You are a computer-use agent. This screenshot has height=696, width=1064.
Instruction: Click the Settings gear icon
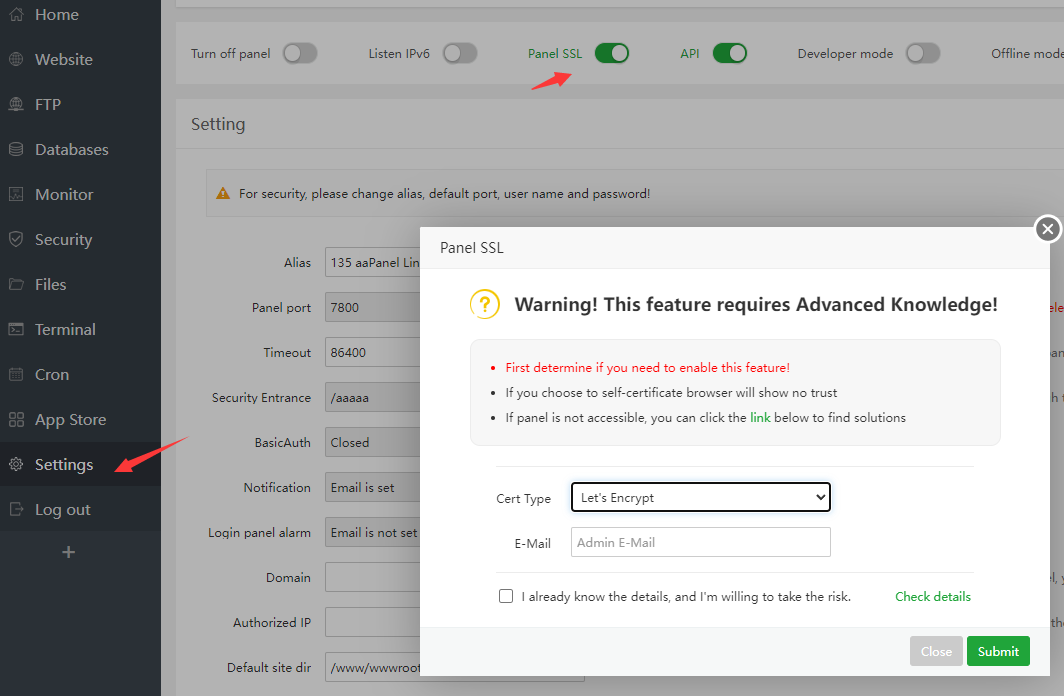click(x=16, y=464)
